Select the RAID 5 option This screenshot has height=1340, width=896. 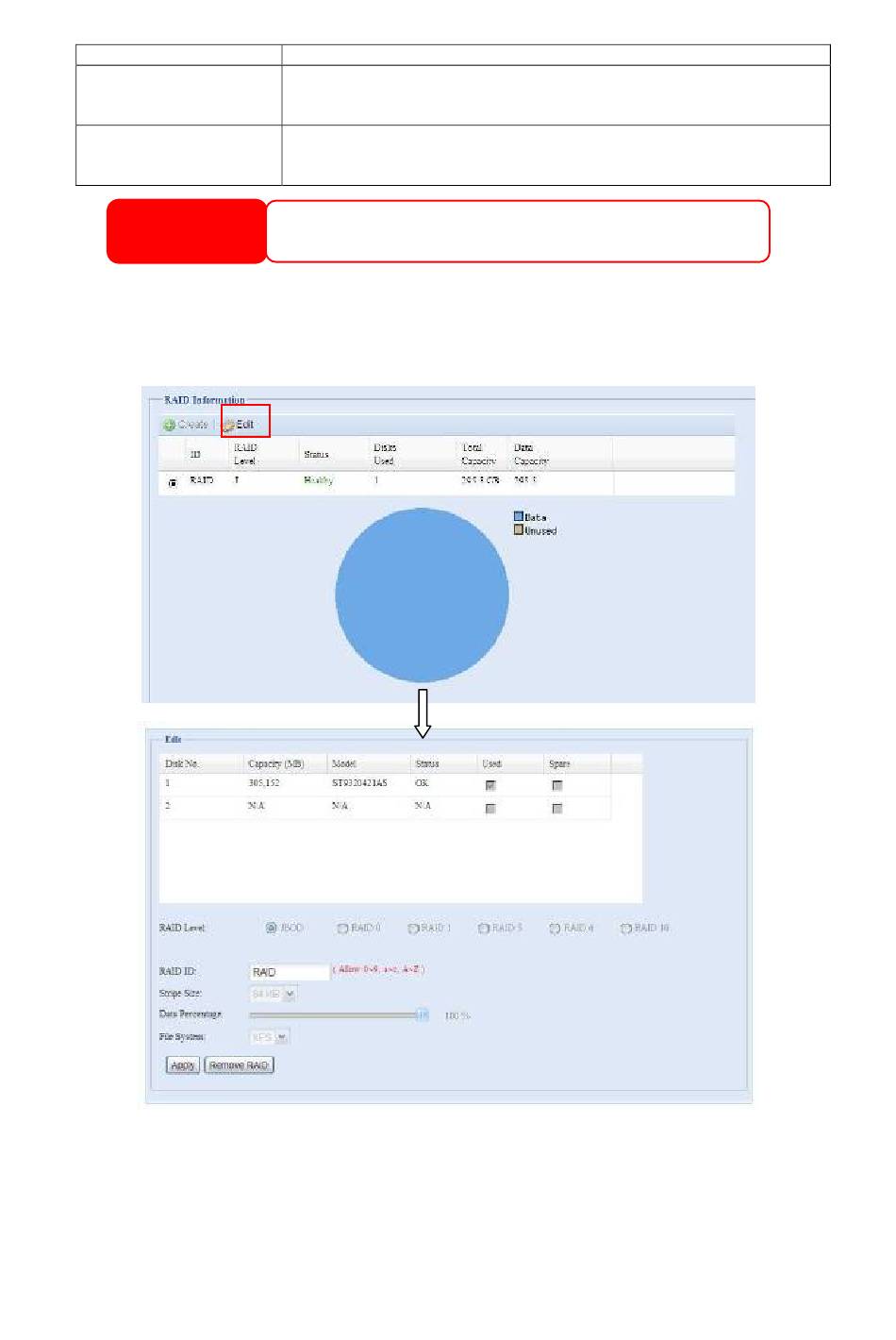click(484, 929)
